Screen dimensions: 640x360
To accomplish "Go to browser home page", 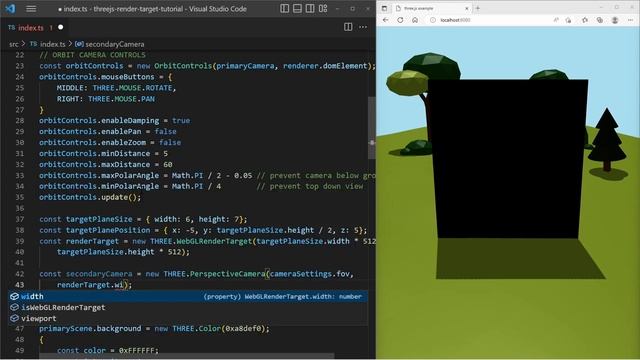I will (x=415, y=20).
